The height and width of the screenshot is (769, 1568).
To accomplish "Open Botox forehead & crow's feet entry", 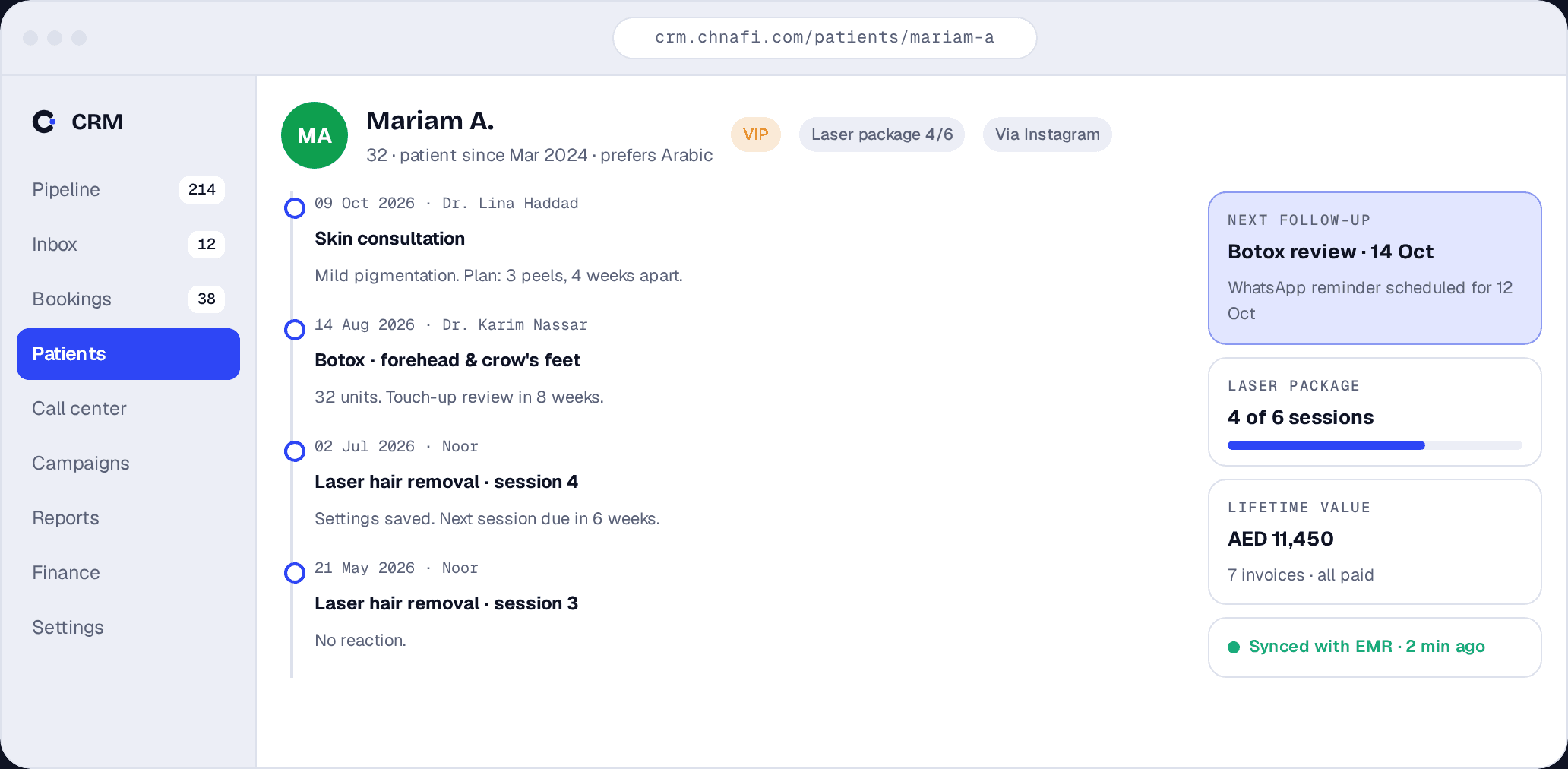I will point(447,360).
